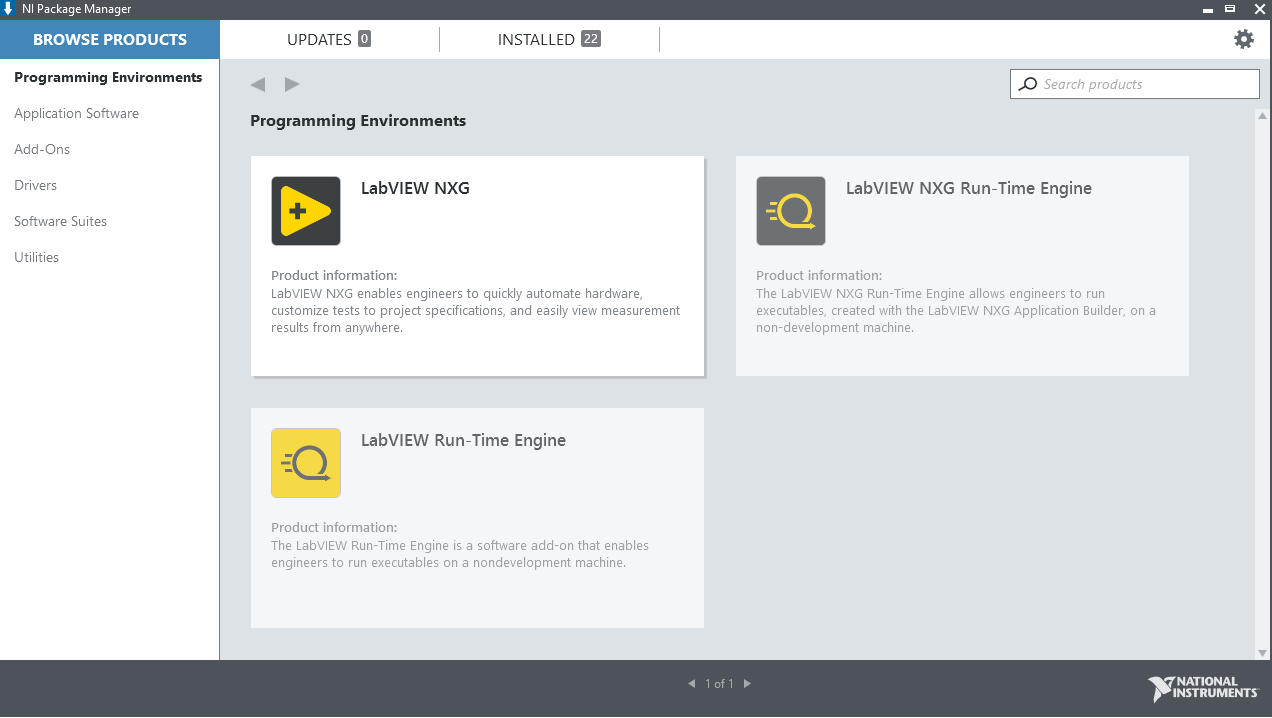Click the Programming Environments heading

(358, 121)
